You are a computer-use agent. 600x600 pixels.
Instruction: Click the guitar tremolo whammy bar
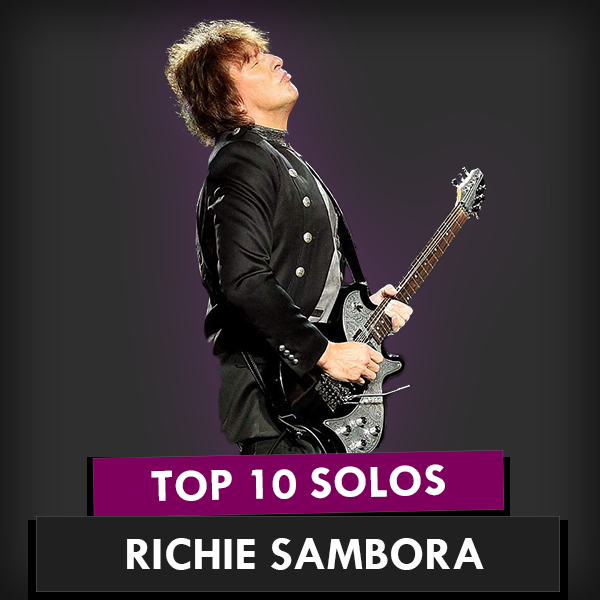pyautogui.click(x=377, y=395)
